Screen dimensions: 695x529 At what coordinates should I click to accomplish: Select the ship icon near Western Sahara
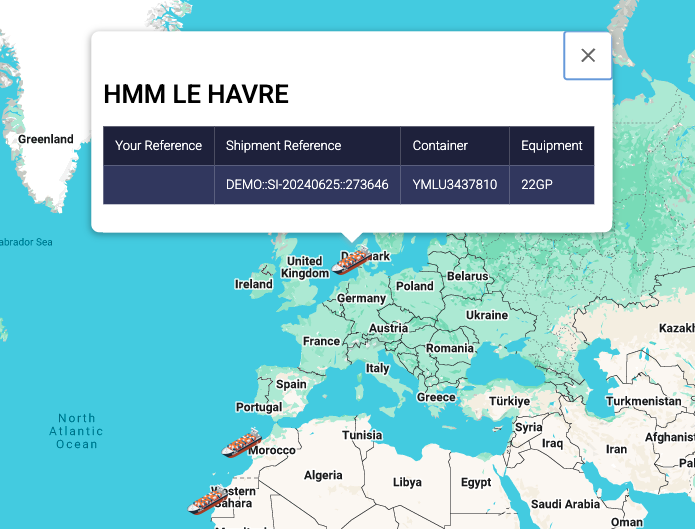[207, 500]
